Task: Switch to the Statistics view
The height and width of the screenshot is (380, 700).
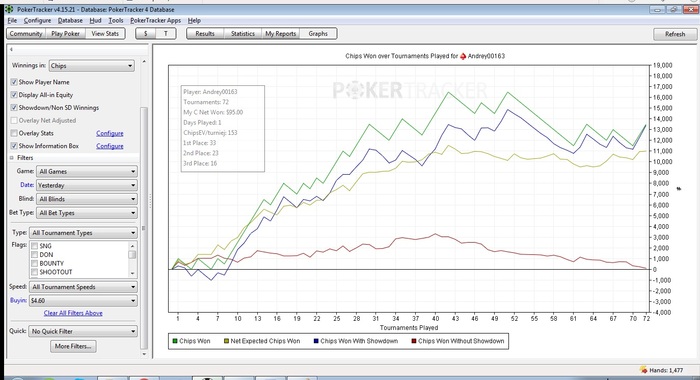Action: point(242,33)
